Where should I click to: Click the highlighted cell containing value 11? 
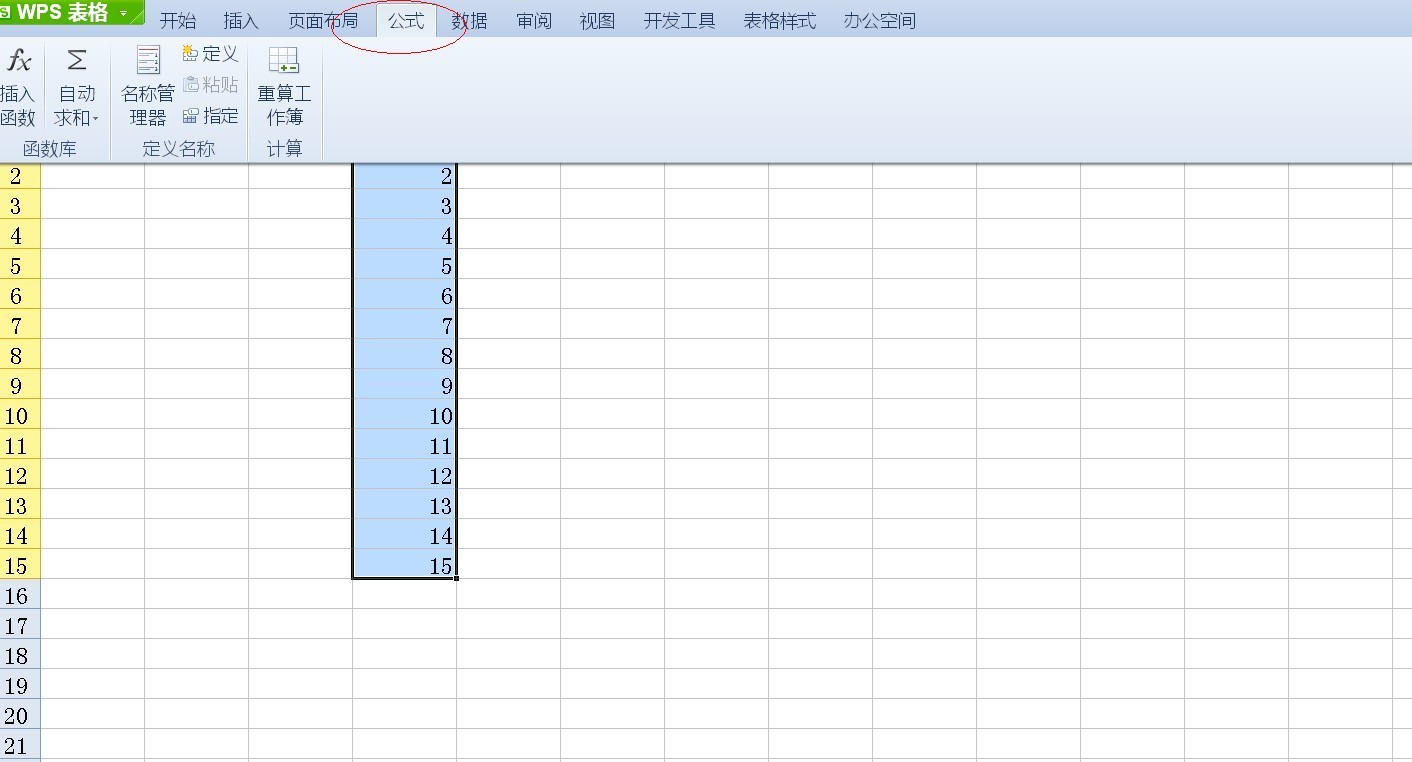[x=405, y=445]
